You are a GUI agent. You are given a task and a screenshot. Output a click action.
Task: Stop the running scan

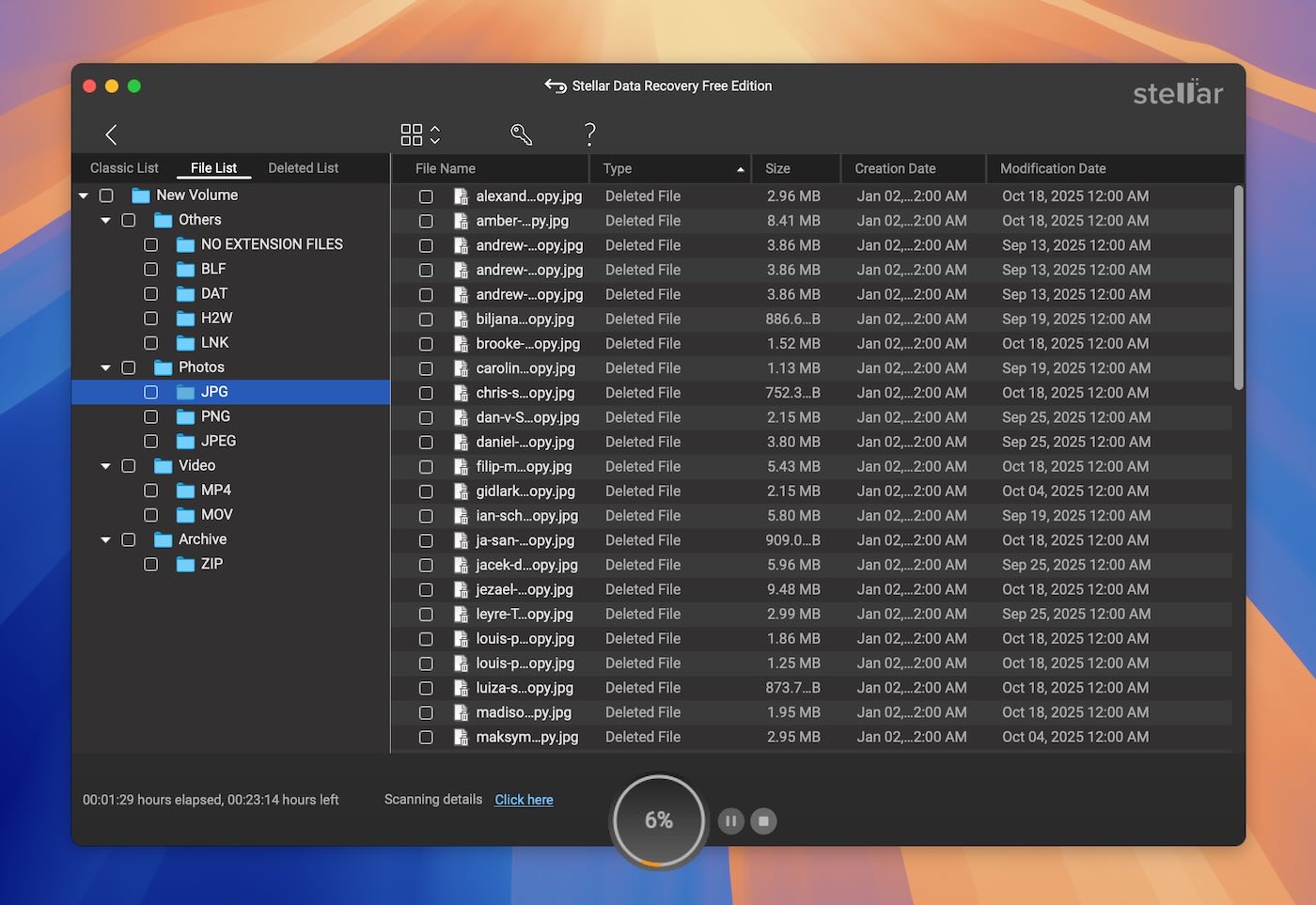[763, 820]
